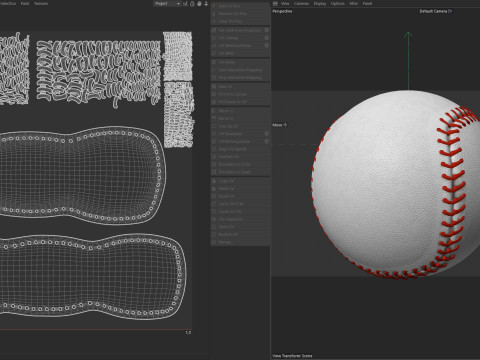Click the Default Camera label
The image size is (480, 360).
pyautogui.click(x=433, y=11)
